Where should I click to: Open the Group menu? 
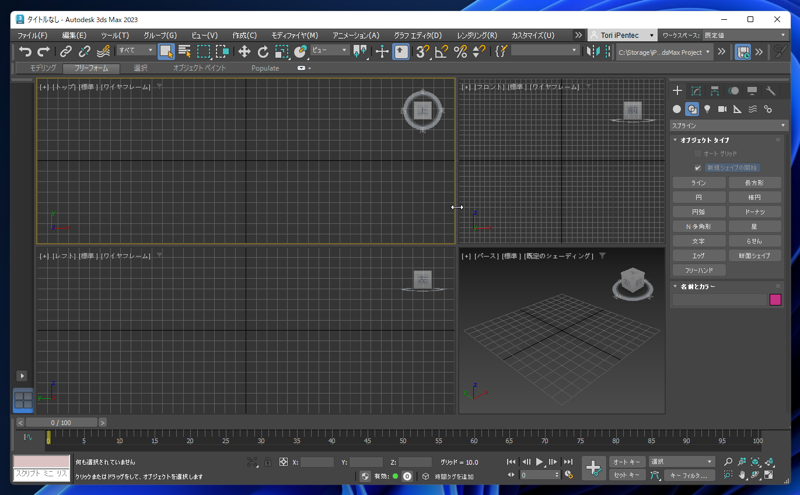160,35
